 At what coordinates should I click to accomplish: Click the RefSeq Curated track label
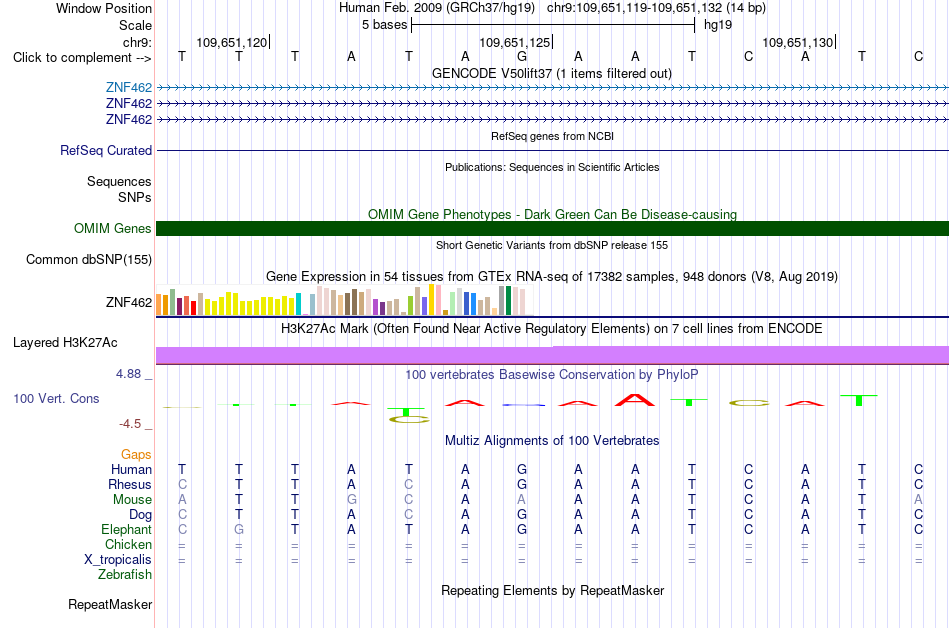click(x=105, y=150)
